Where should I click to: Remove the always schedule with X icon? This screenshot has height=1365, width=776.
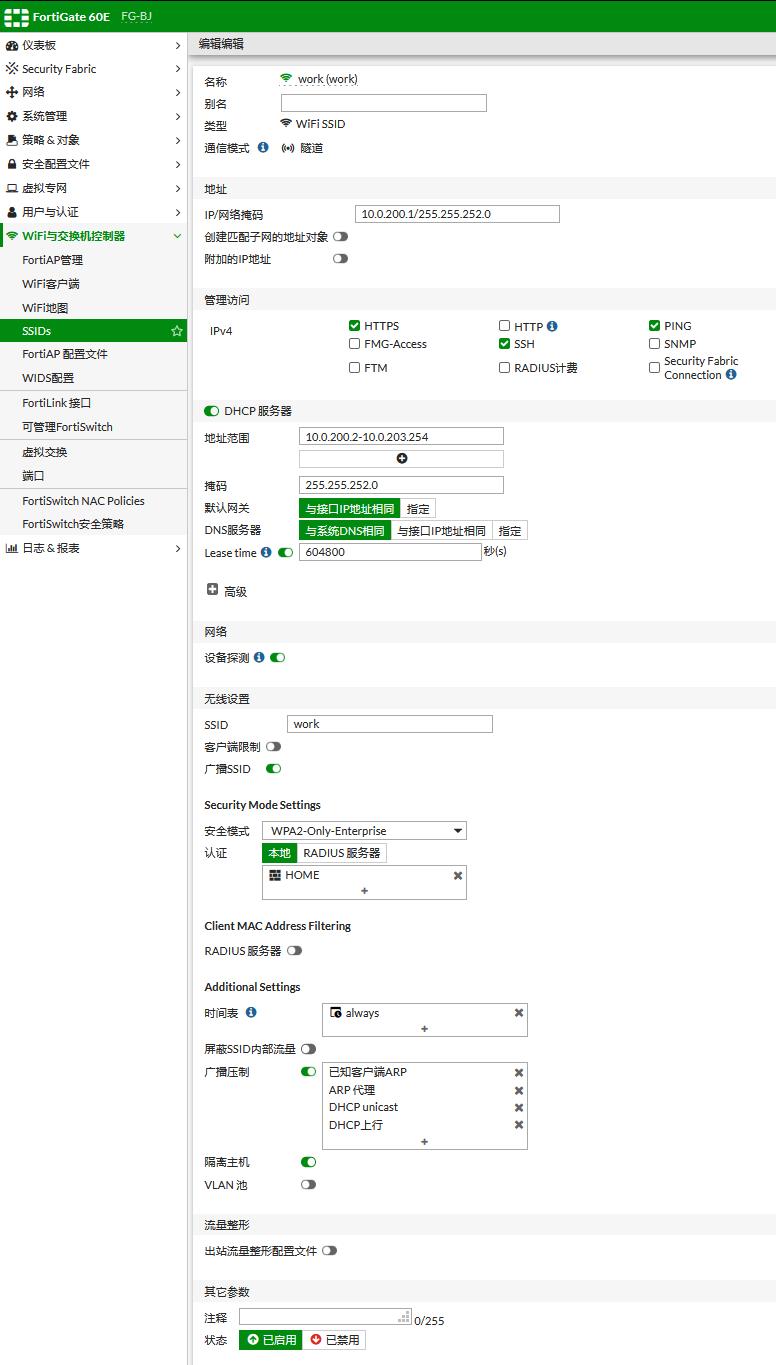519,1013
